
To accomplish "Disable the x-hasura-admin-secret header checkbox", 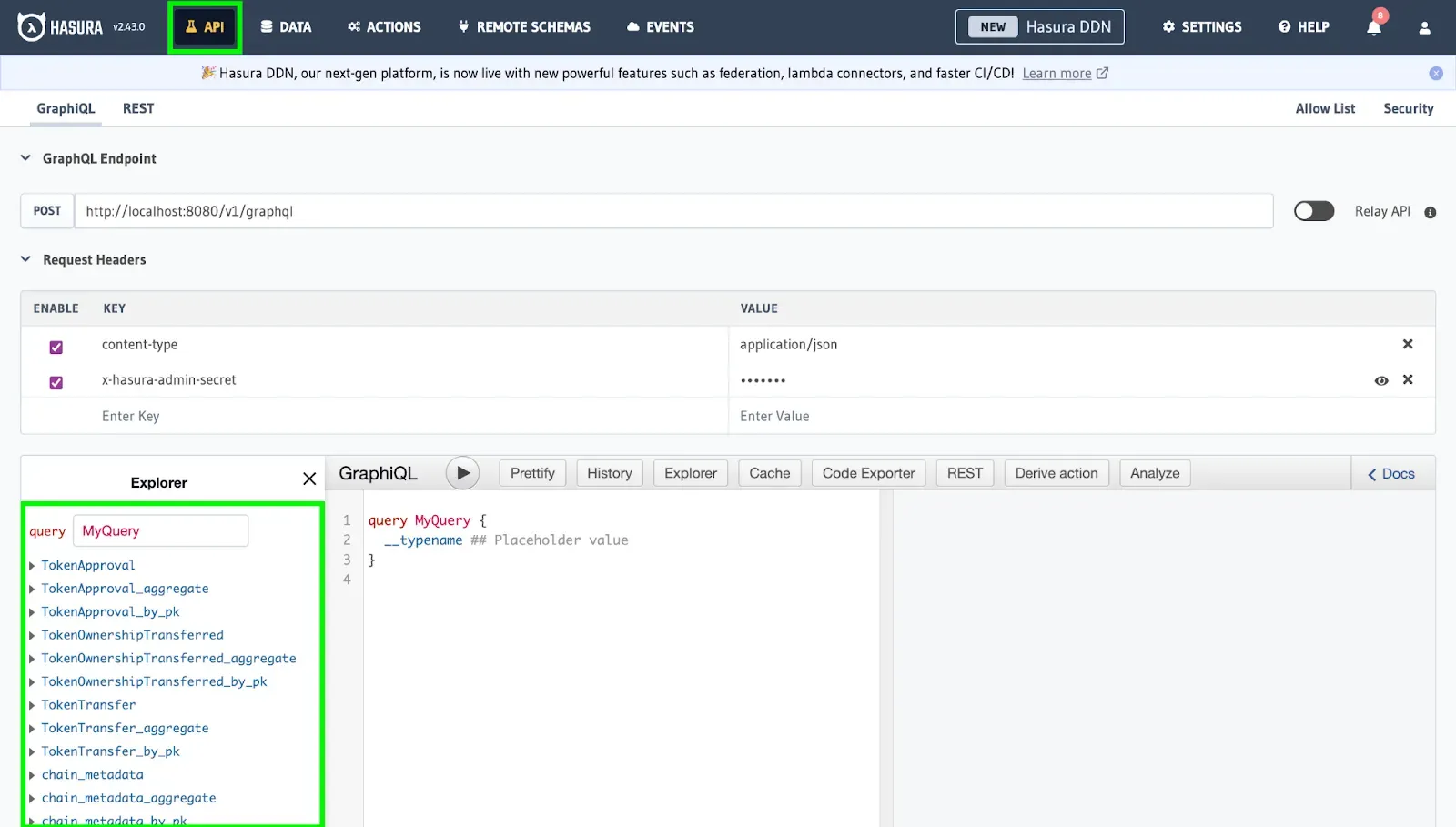I will click(x=56, y=382).
